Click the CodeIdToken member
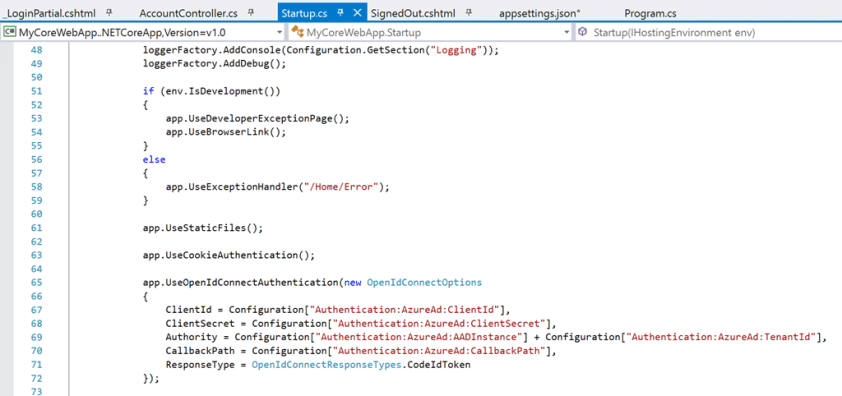Viewport: 842px width, 396px height. (439, 365)
